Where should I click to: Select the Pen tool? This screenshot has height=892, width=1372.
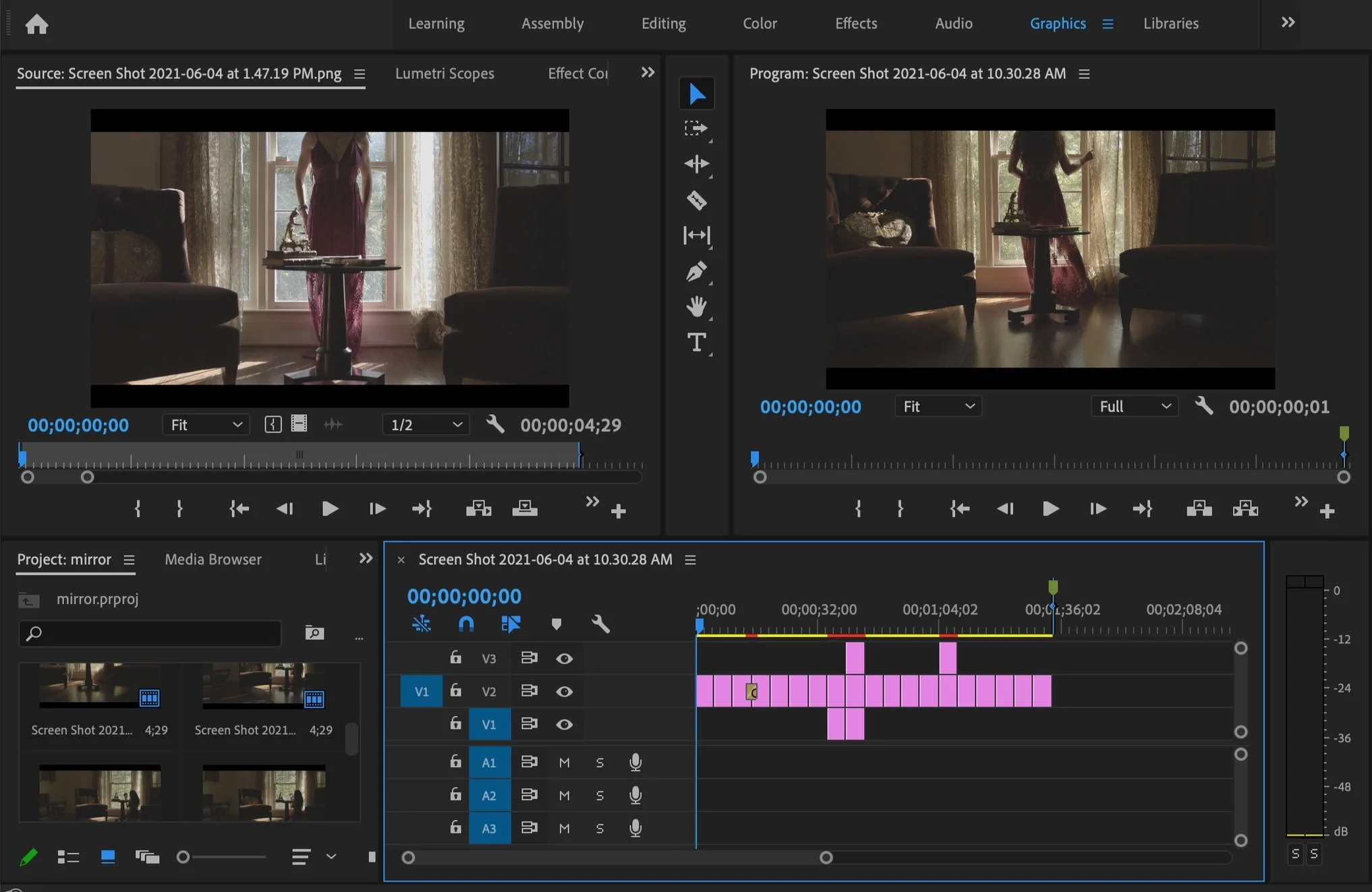696,271
